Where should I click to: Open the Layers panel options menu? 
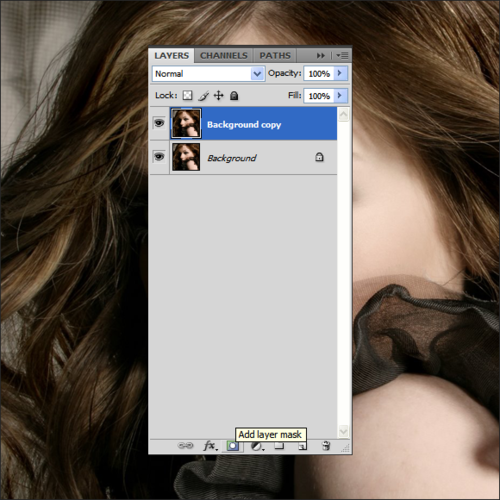coord(342,55)
